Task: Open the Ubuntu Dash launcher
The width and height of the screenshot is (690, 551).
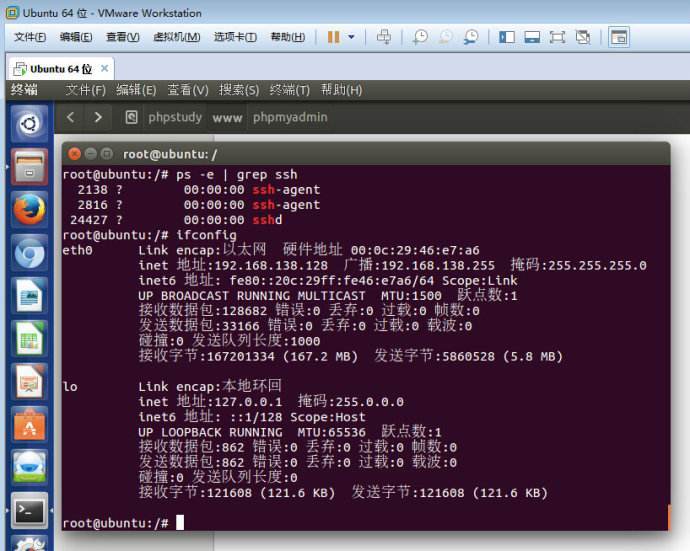Action: 29,124
